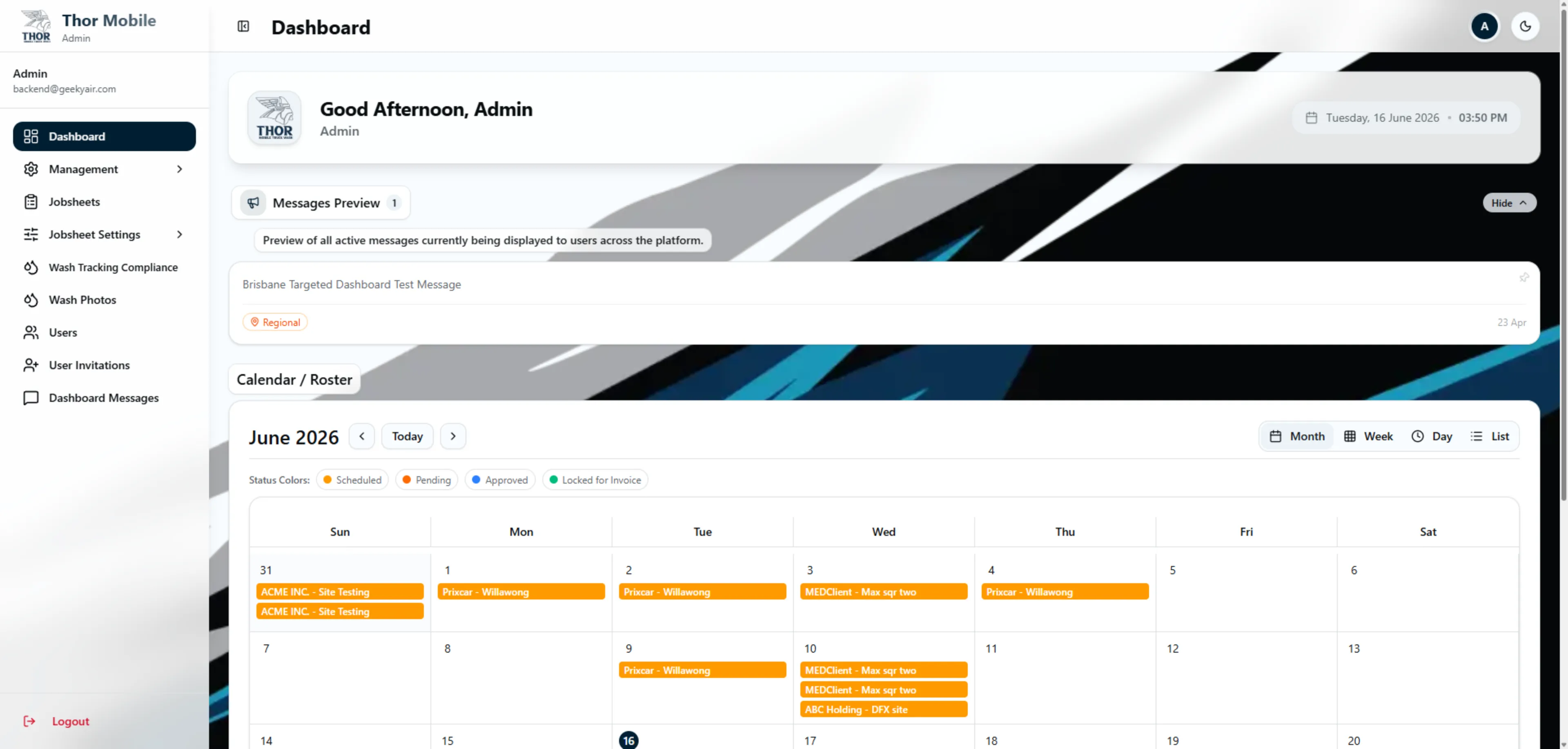Open the Wash Photos section
1568x749 pixels.
[104, 300]
